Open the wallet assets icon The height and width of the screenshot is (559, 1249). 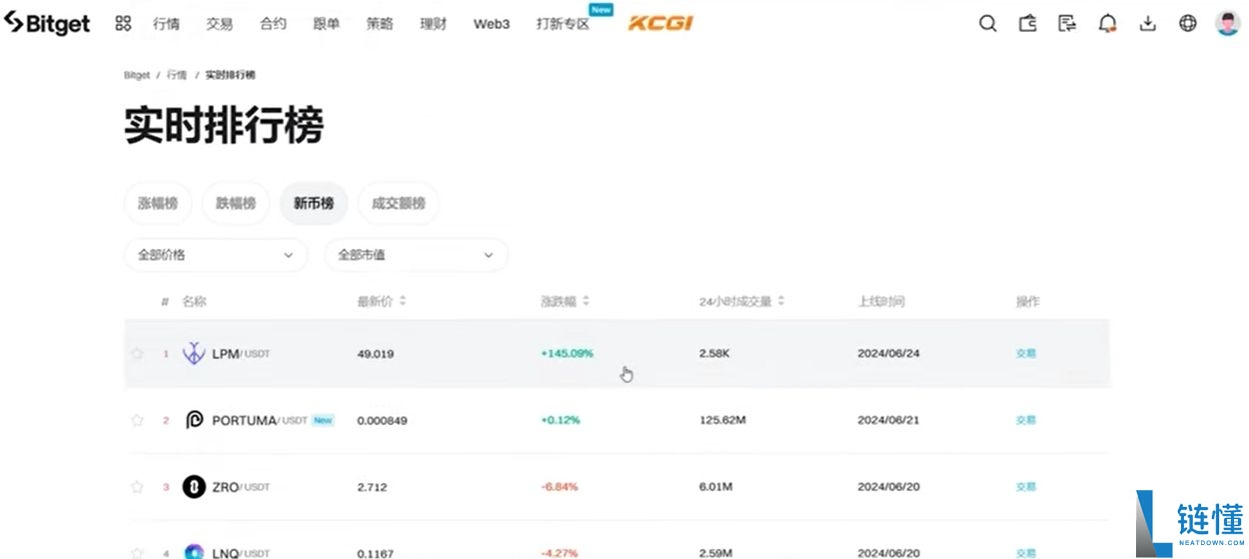1027,24
